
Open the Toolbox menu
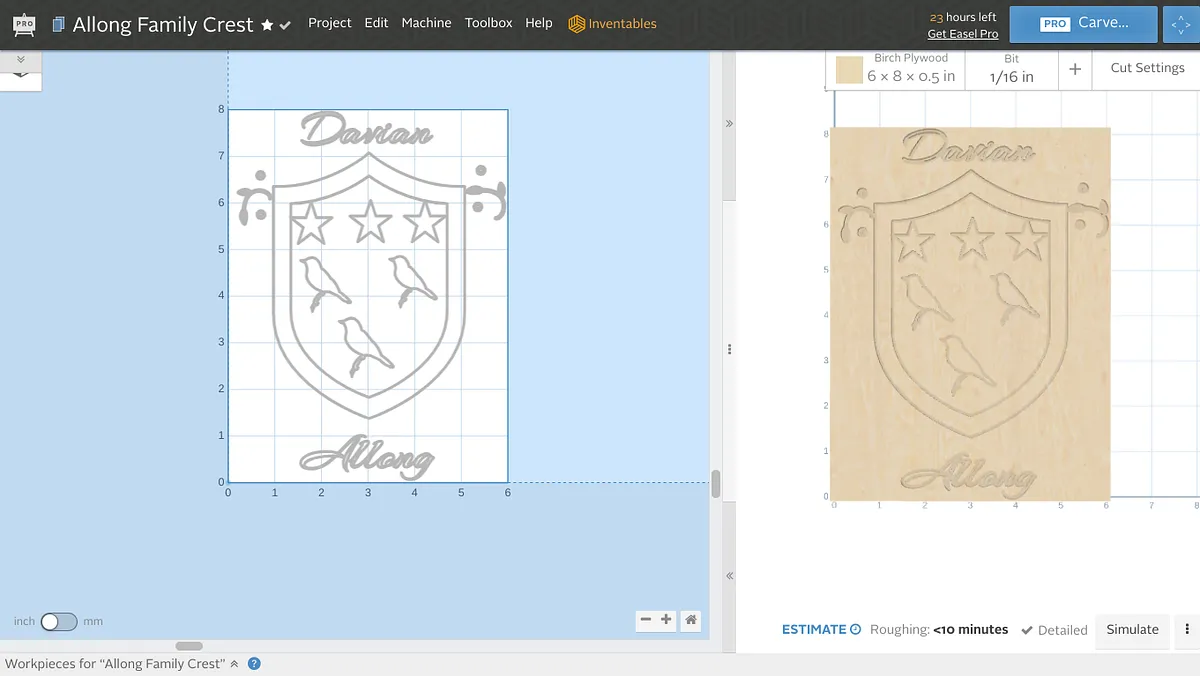pyautogui.click(x=488, y=23)
